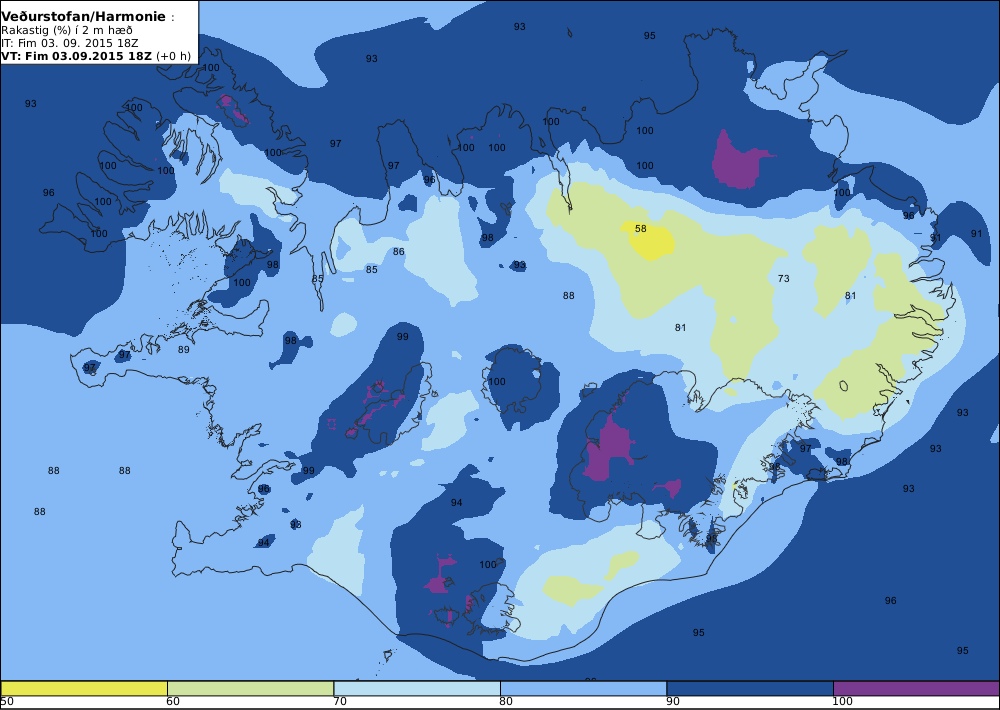Click the 'IT: Fim 03. 09. 2015 18Z' line
This screenshot has width=1000, height=710.
tap(70, 43)
